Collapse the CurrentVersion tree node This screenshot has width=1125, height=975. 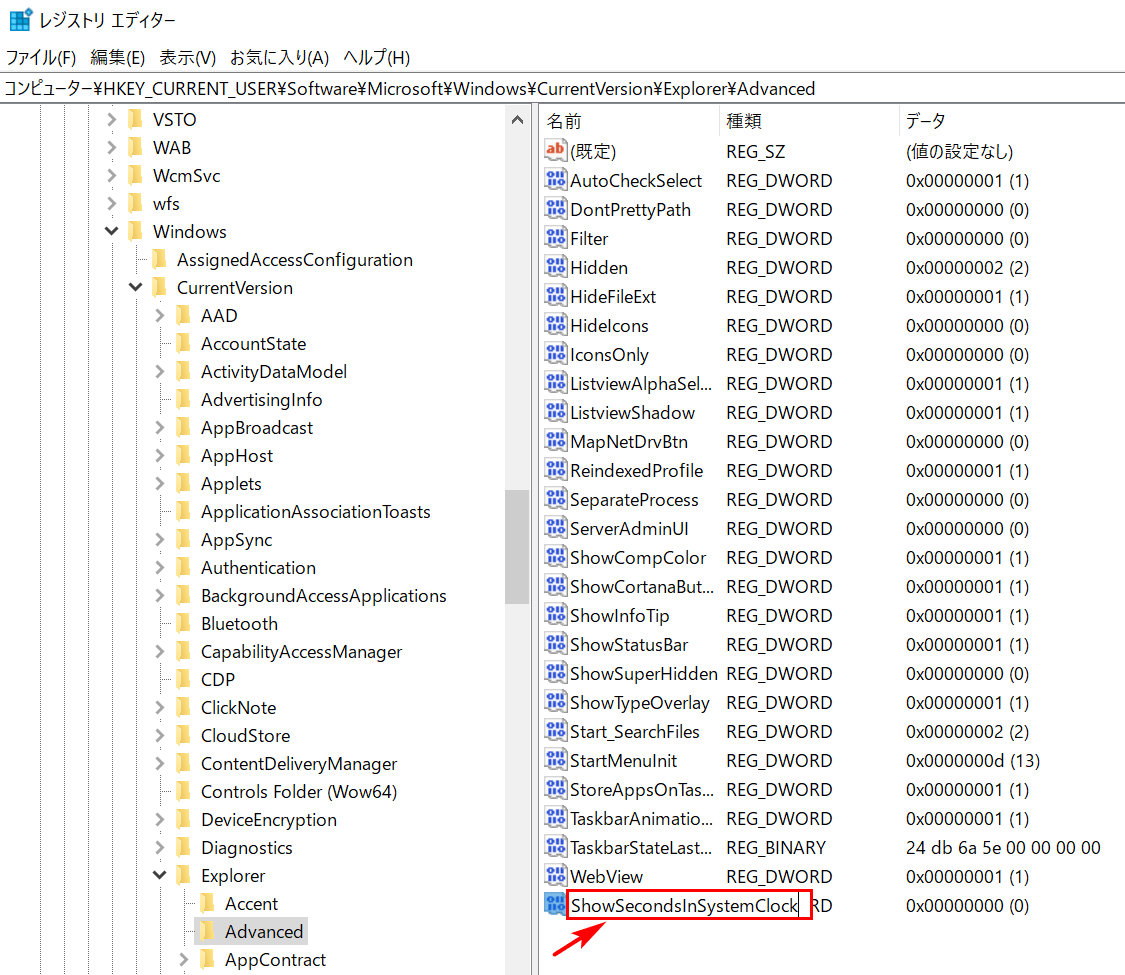coord(136,288)
